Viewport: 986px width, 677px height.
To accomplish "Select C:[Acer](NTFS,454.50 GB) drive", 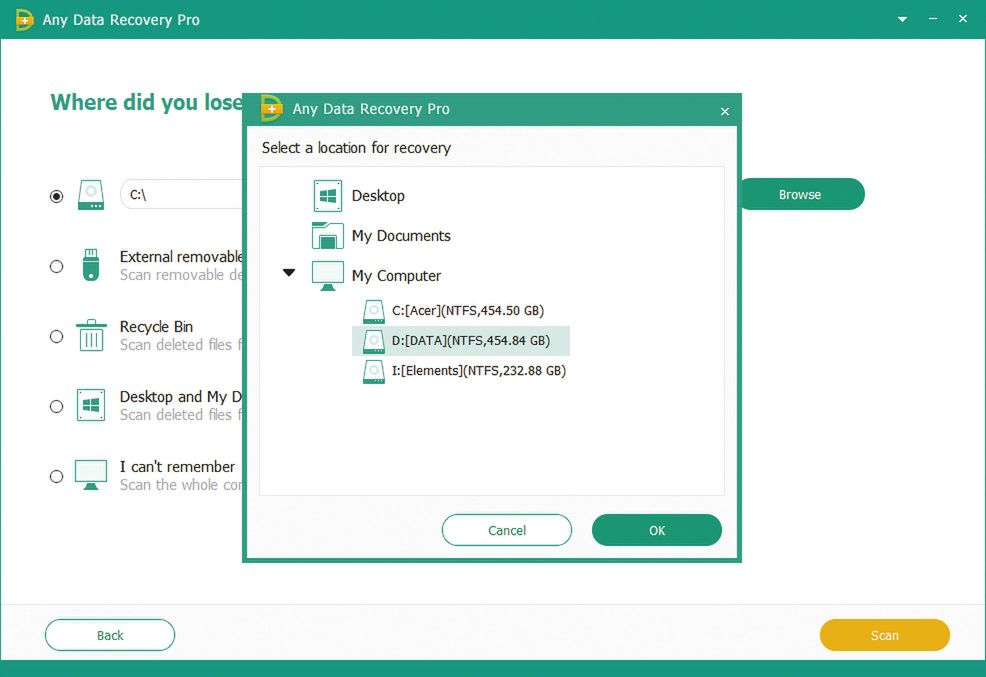I will point(468,311).
